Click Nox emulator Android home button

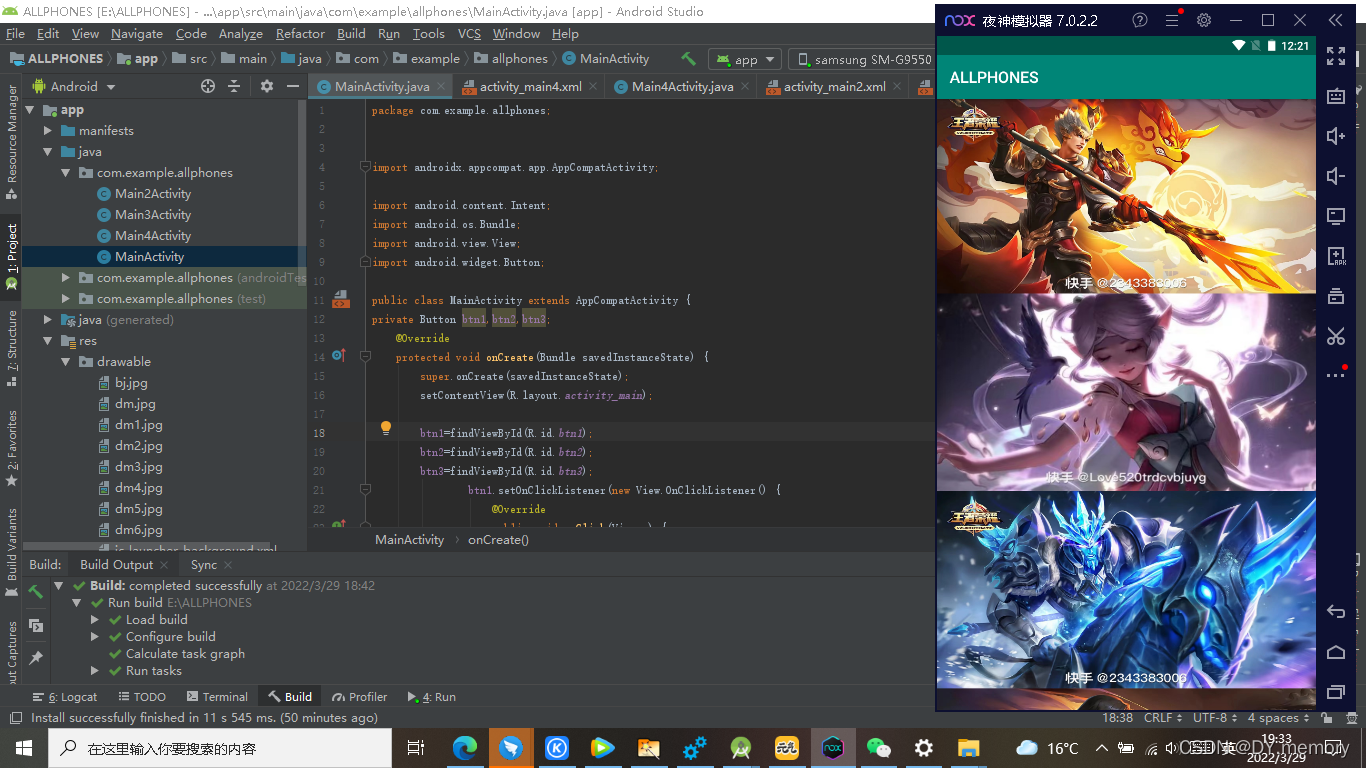[x=1335, y=652]
